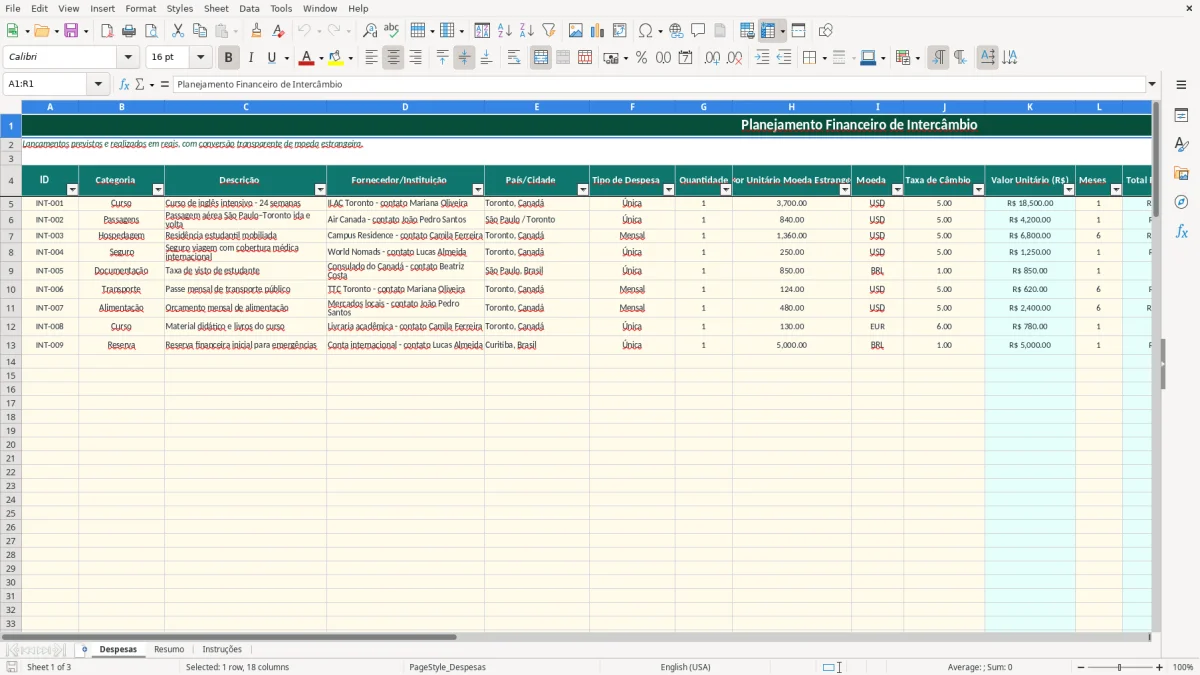The image size is (1200, 675).
Task: Open the Tools menu
Action: [281, 8]
